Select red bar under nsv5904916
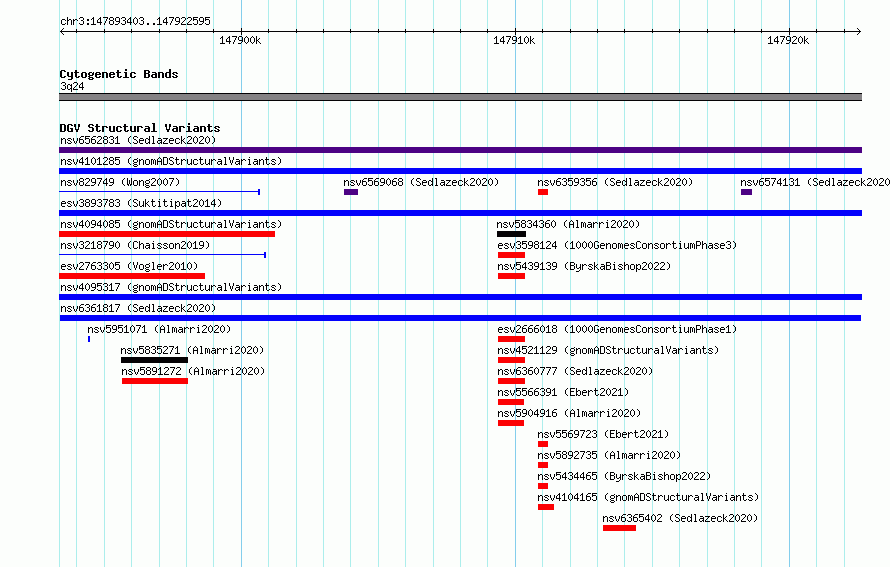The height and width of the screenshot is (567, 890). [511, 423]
